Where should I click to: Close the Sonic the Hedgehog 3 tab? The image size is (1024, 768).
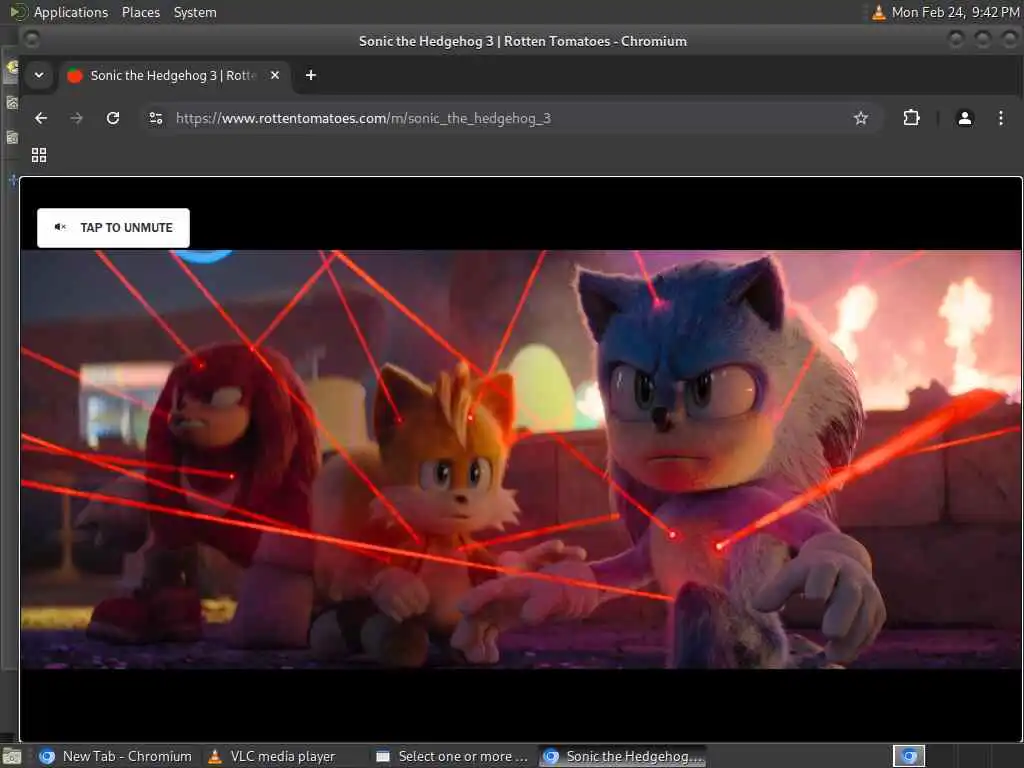pos(275,75)
